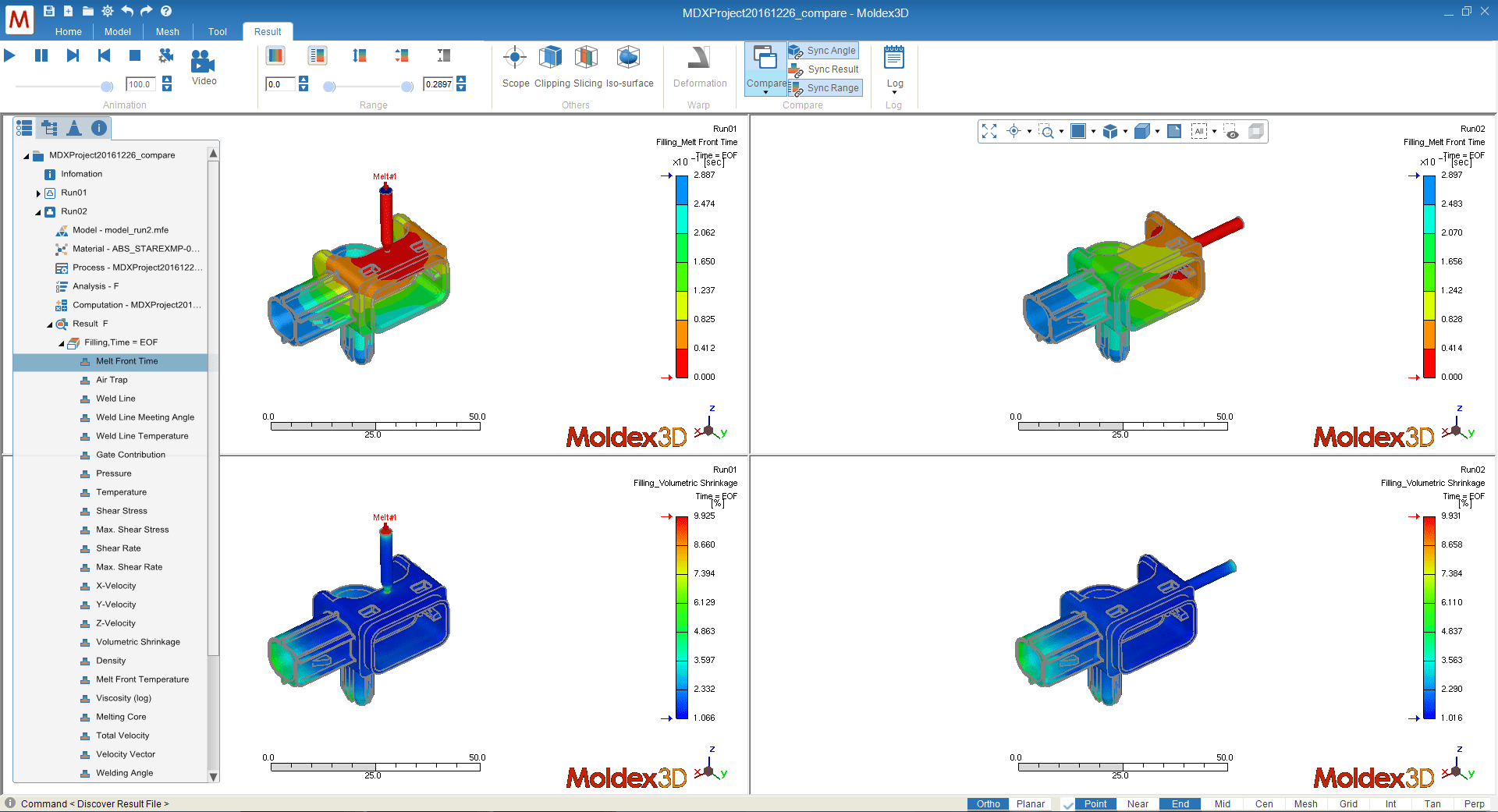1498x812 pixels.
Task: Activate the Clipping tool
Action: coord(552,67)
